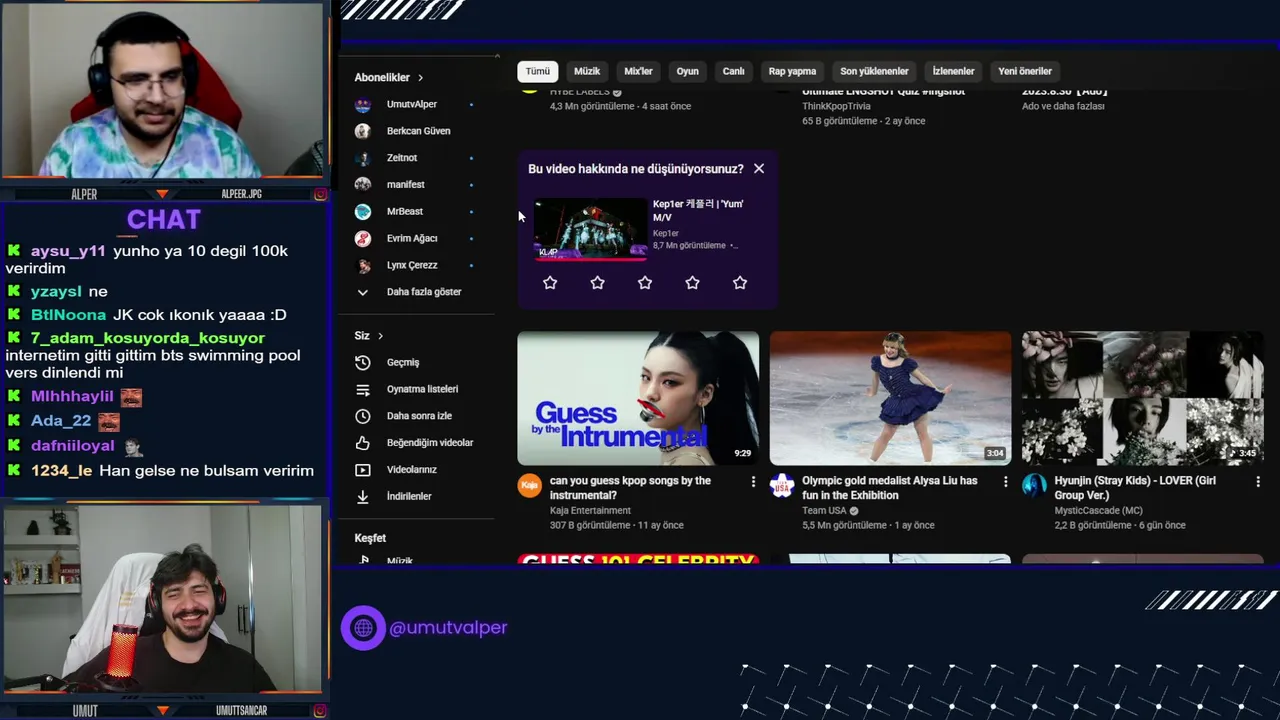Viewport: 1280px width, 720px height.
Task: Click Team USA channel avatar
Action: [x=781, y=486]
